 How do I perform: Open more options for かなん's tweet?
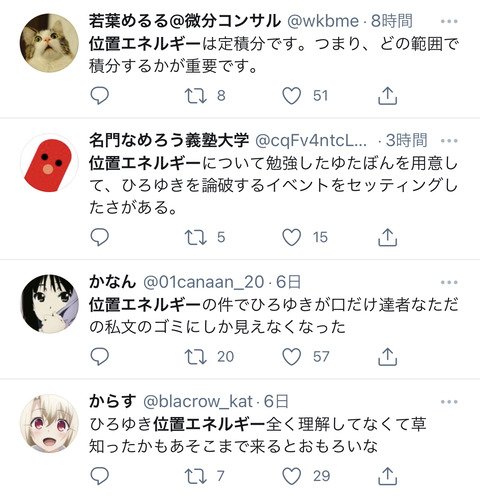[449, 282]
